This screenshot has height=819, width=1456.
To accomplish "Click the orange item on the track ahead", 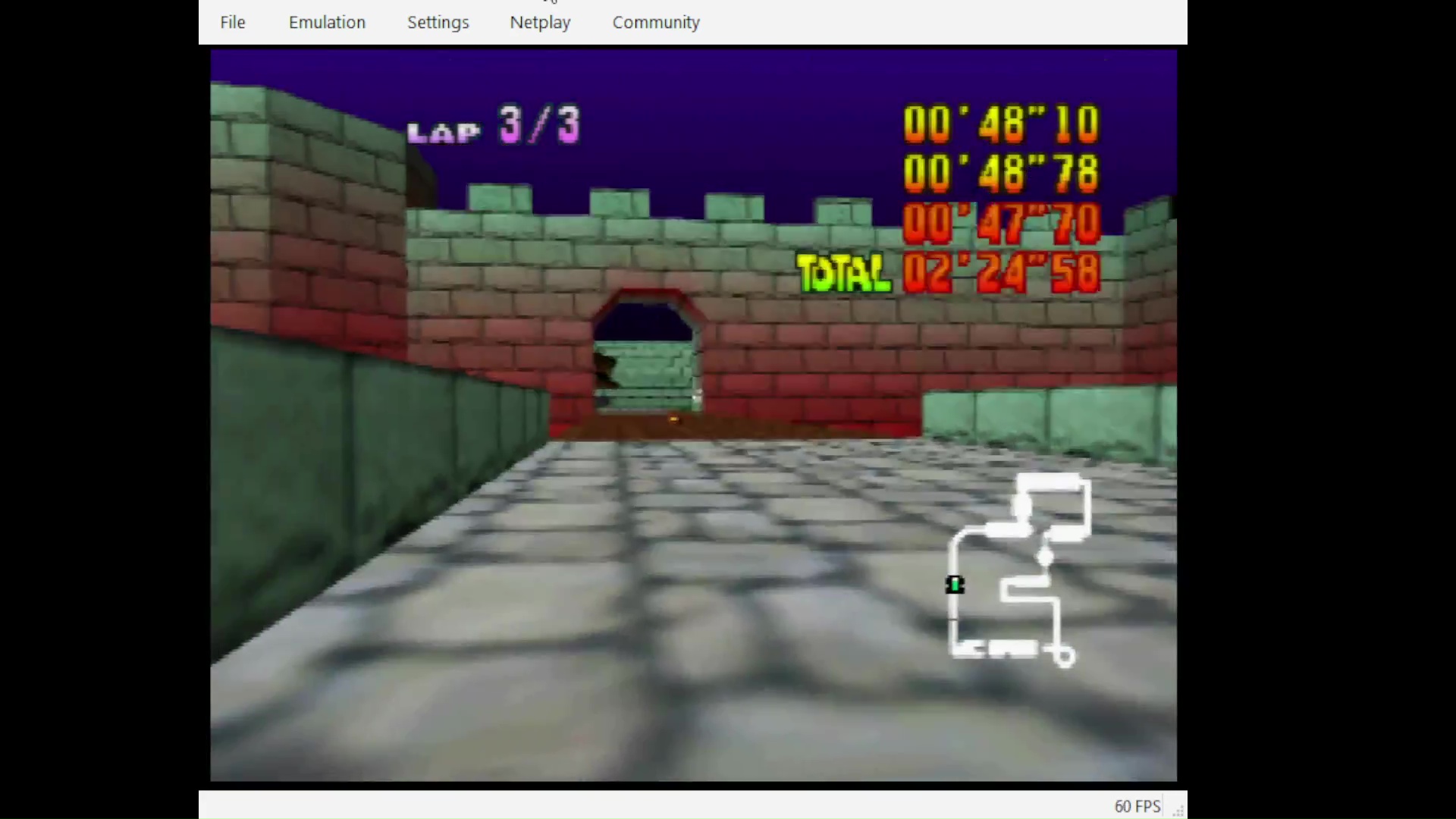I will [673, 419].
